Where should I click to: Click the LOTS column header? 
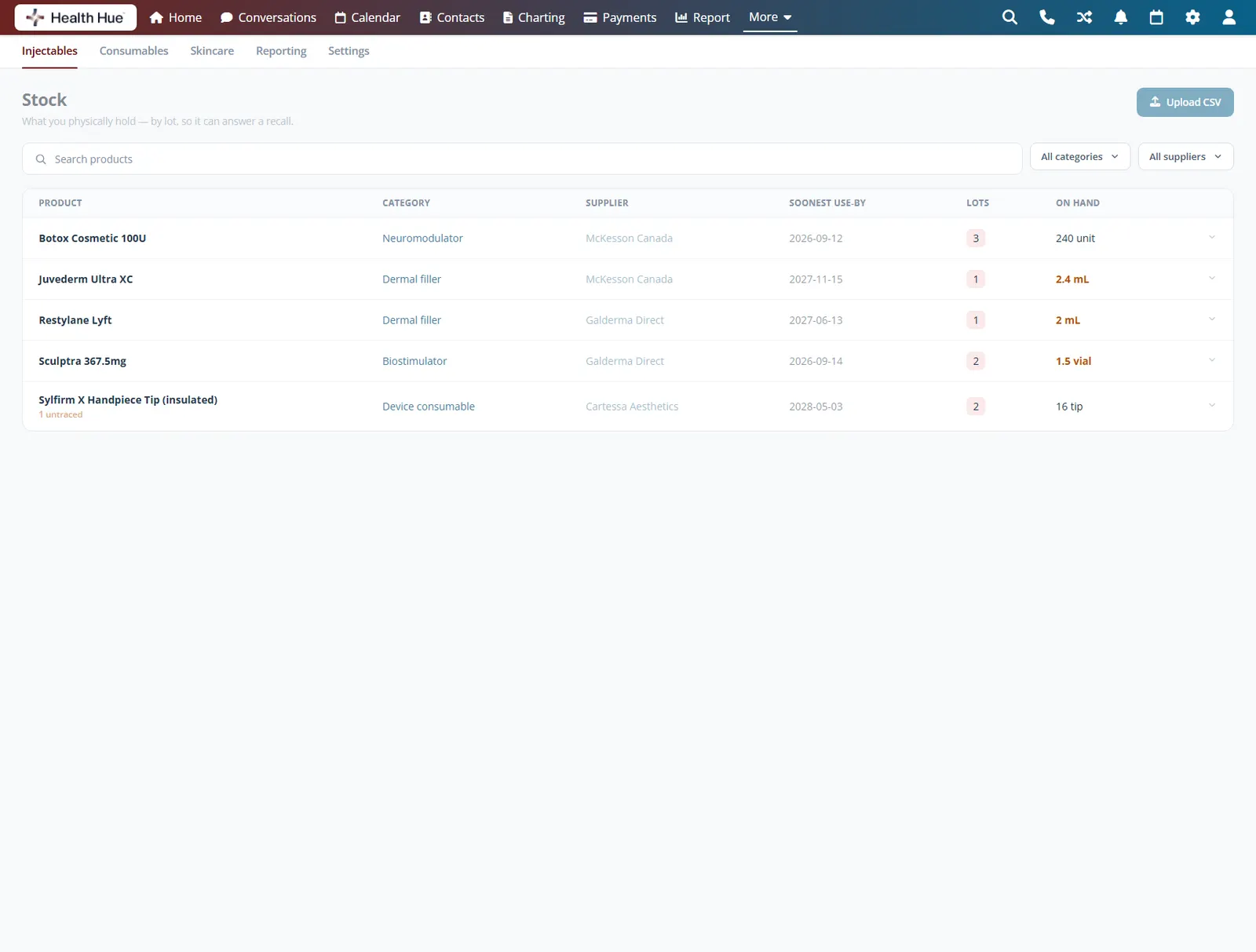click(x=977, y=202)
